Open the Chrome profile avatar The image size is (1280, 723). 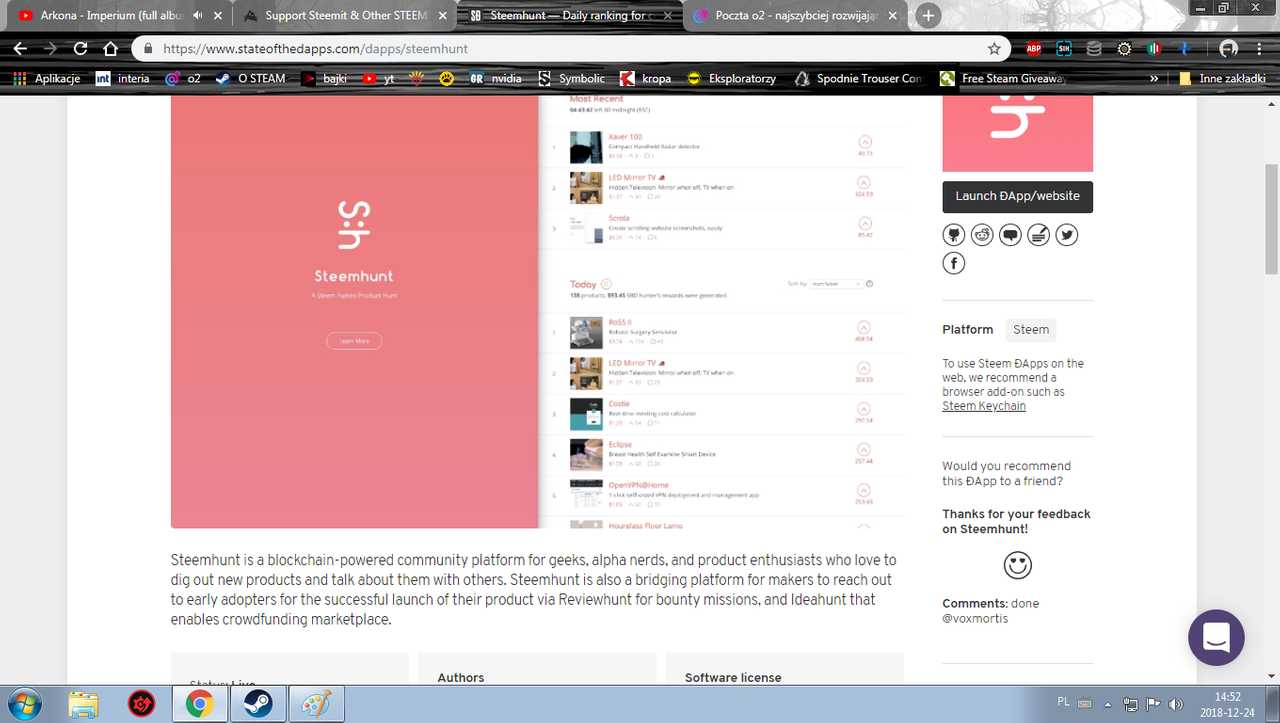[1228, 48]
